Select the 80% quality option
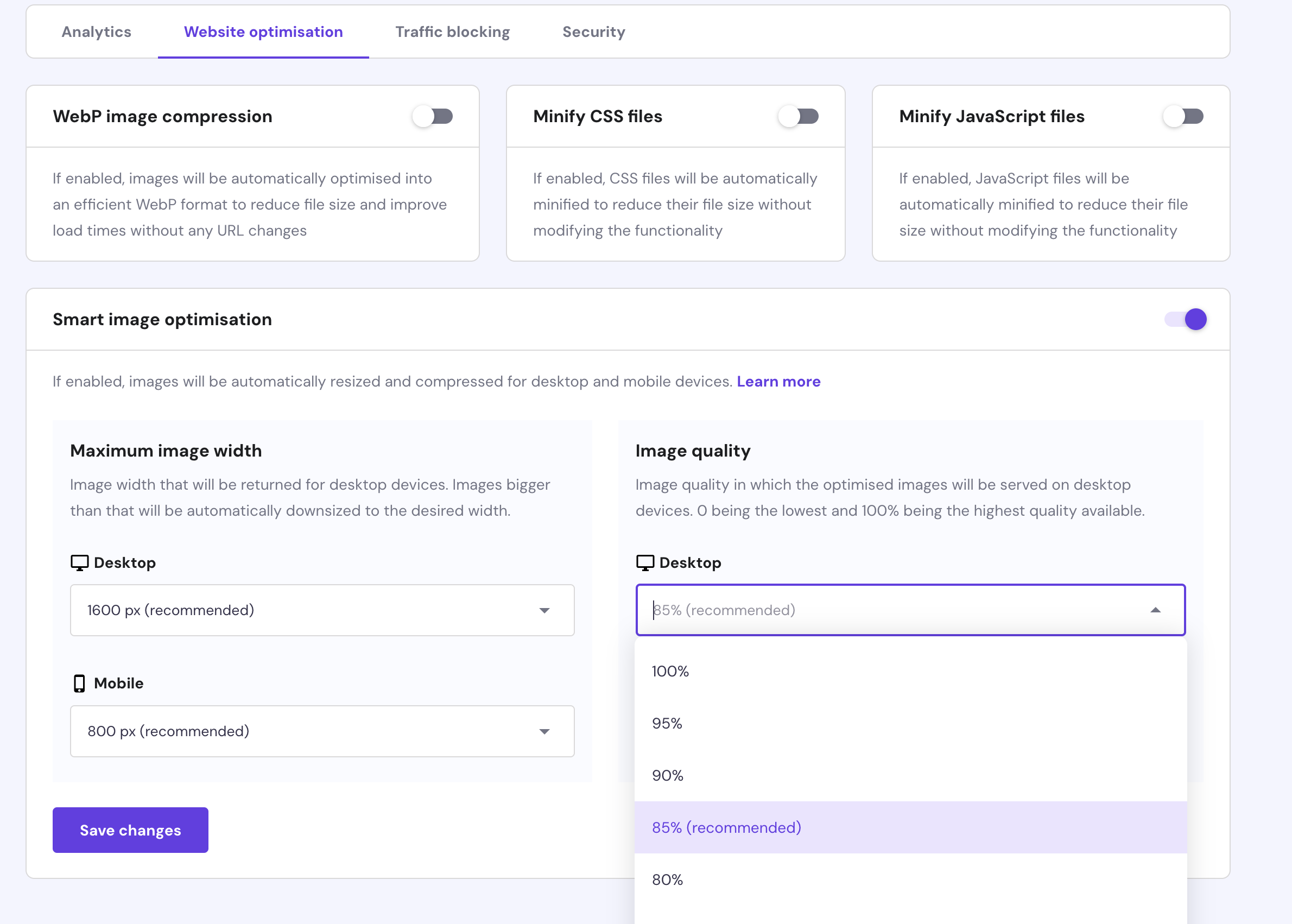Viewport: 1292px width, 924px height. click(910, 879)
